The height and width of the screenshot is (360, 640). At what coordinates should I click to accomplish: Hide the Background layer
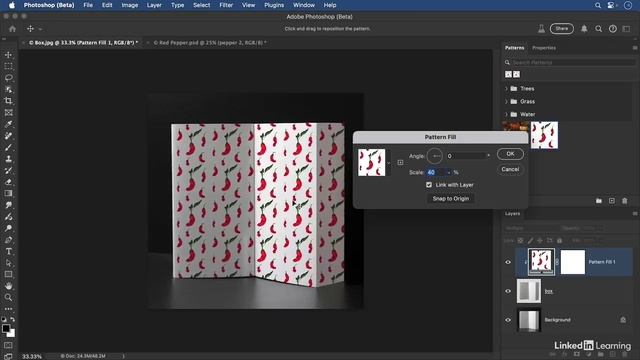pos(508,320)
